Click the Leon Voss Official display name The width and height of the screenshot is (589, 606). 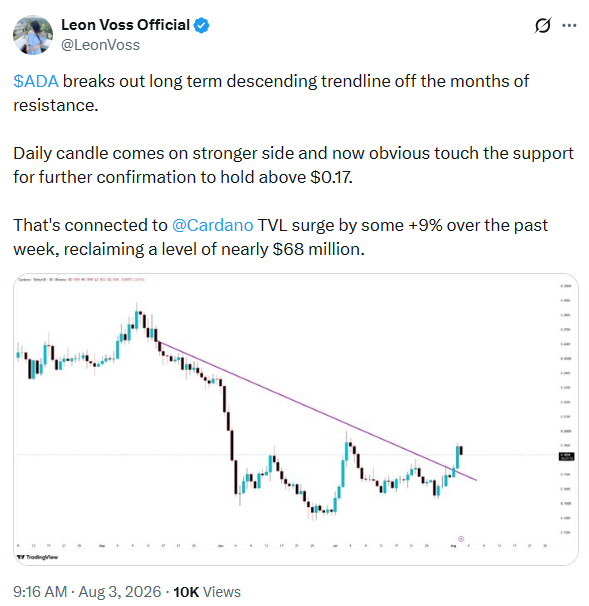point(126,25)
